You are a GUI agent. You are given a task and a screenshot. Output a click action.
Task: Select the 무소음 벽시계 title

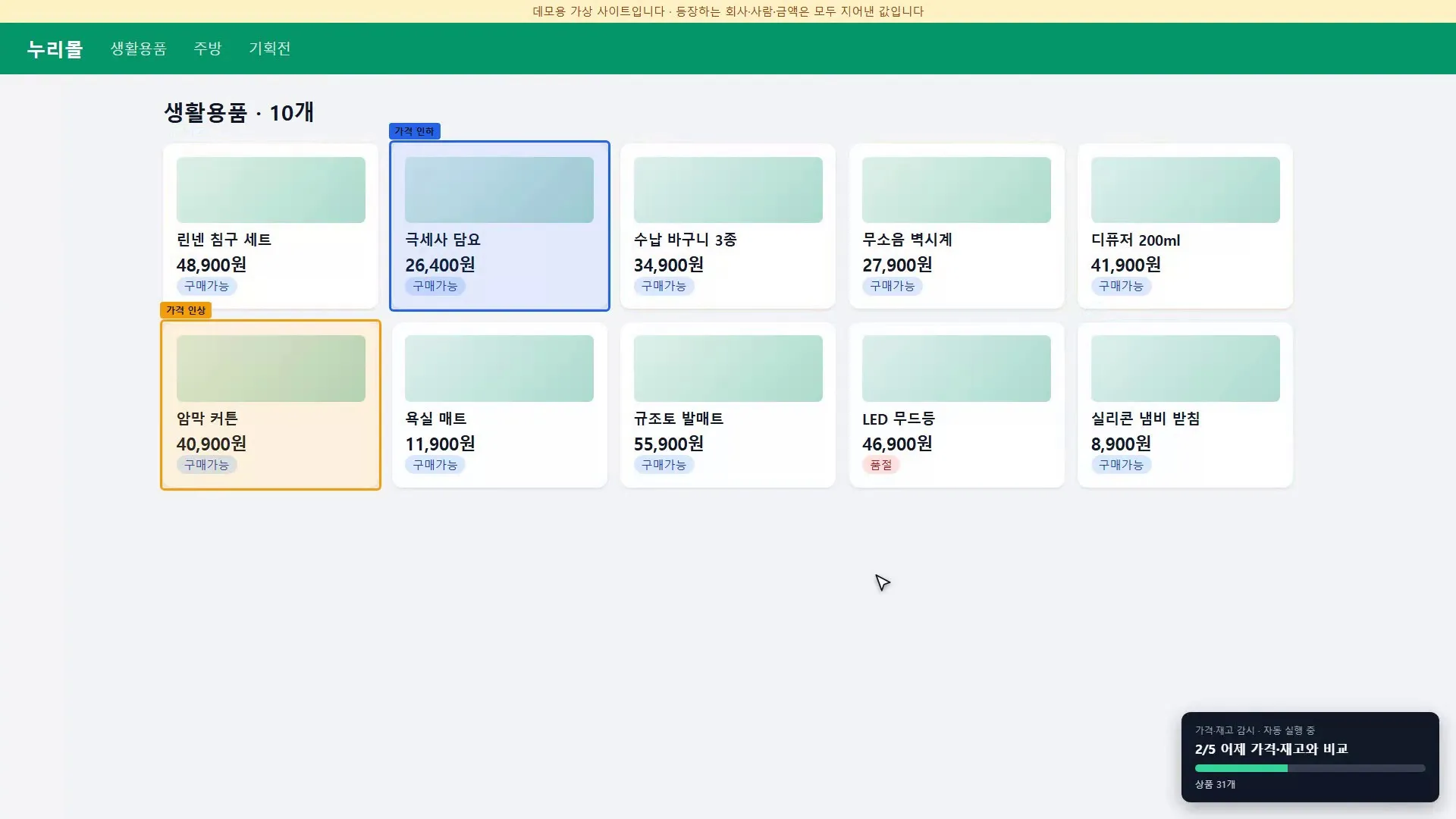click(907, 240)
